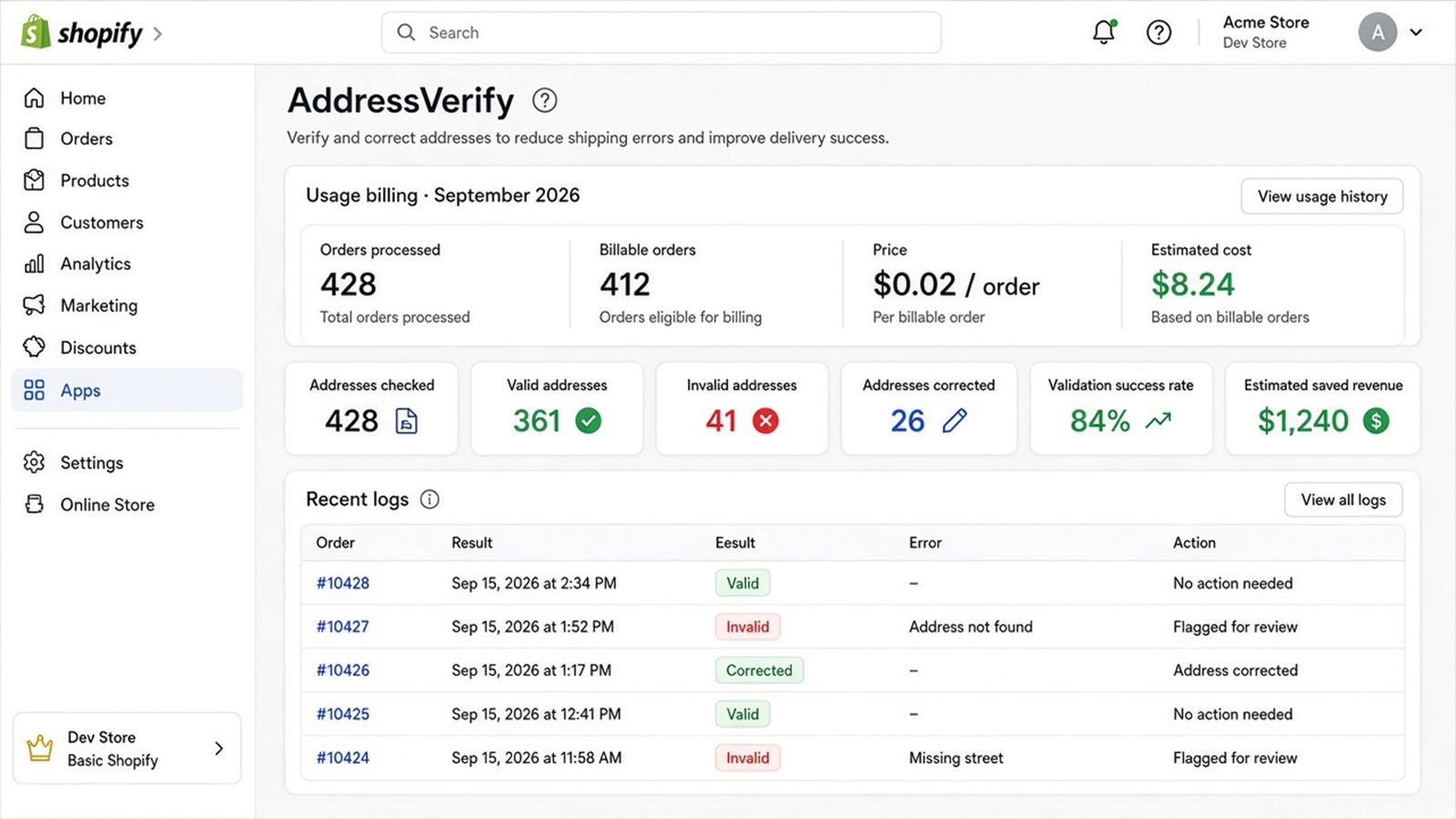Click Invalid badge on order #10427
The image size is (1456, 819).
coord(747,627)
